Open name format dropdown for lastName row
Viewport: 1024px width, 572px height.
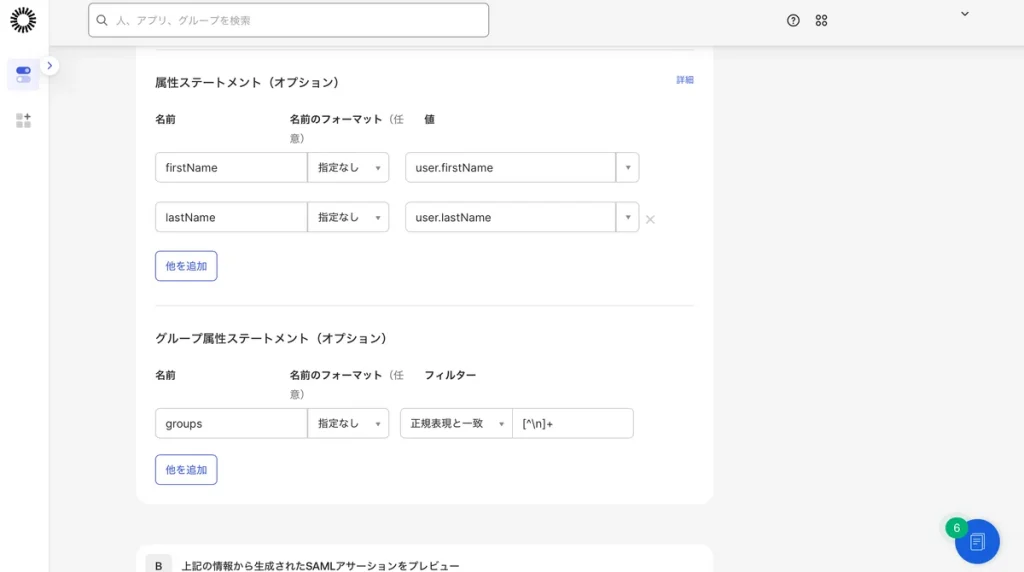(348, 218)
